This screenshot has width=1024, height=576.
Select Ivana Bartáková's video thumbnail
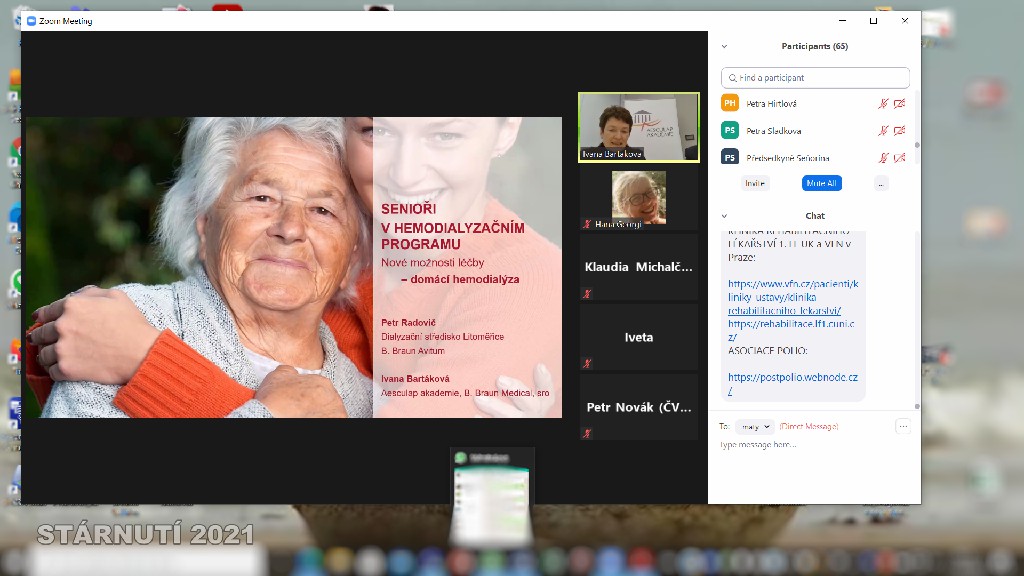pos(638,127)
